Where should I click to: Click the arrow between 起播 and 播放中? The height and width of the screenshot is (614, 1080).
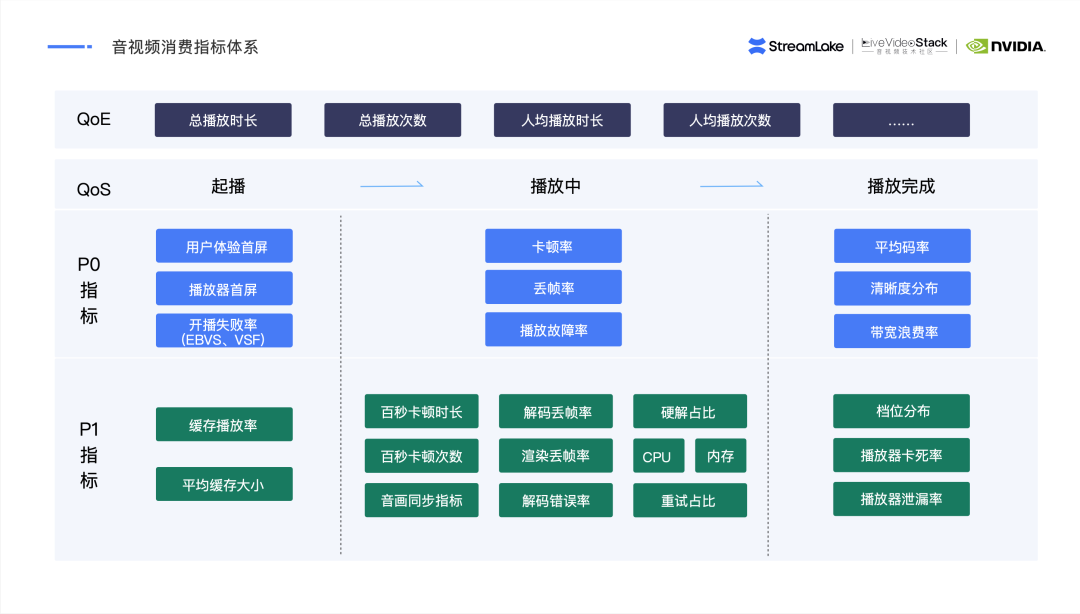click(x=391, y=185)
